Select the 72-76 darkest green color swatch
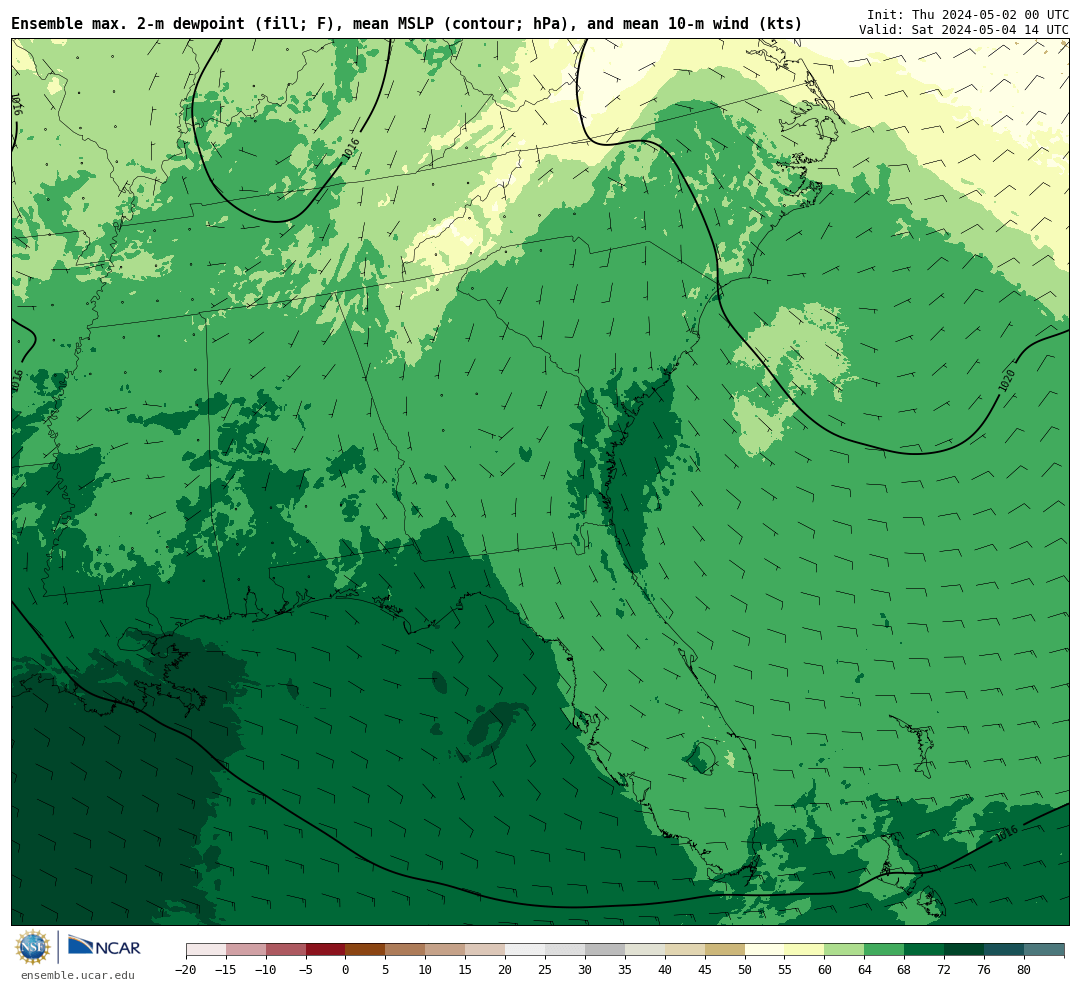 [x=964, y=950]
